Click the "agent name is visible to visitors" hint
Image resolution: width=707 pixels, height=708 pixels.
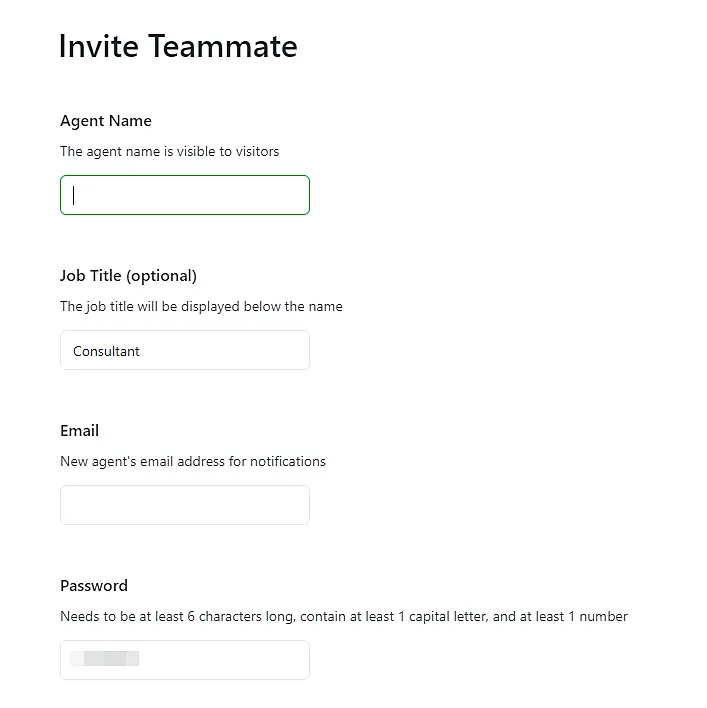pyautogui.click(x=170, y=152)
